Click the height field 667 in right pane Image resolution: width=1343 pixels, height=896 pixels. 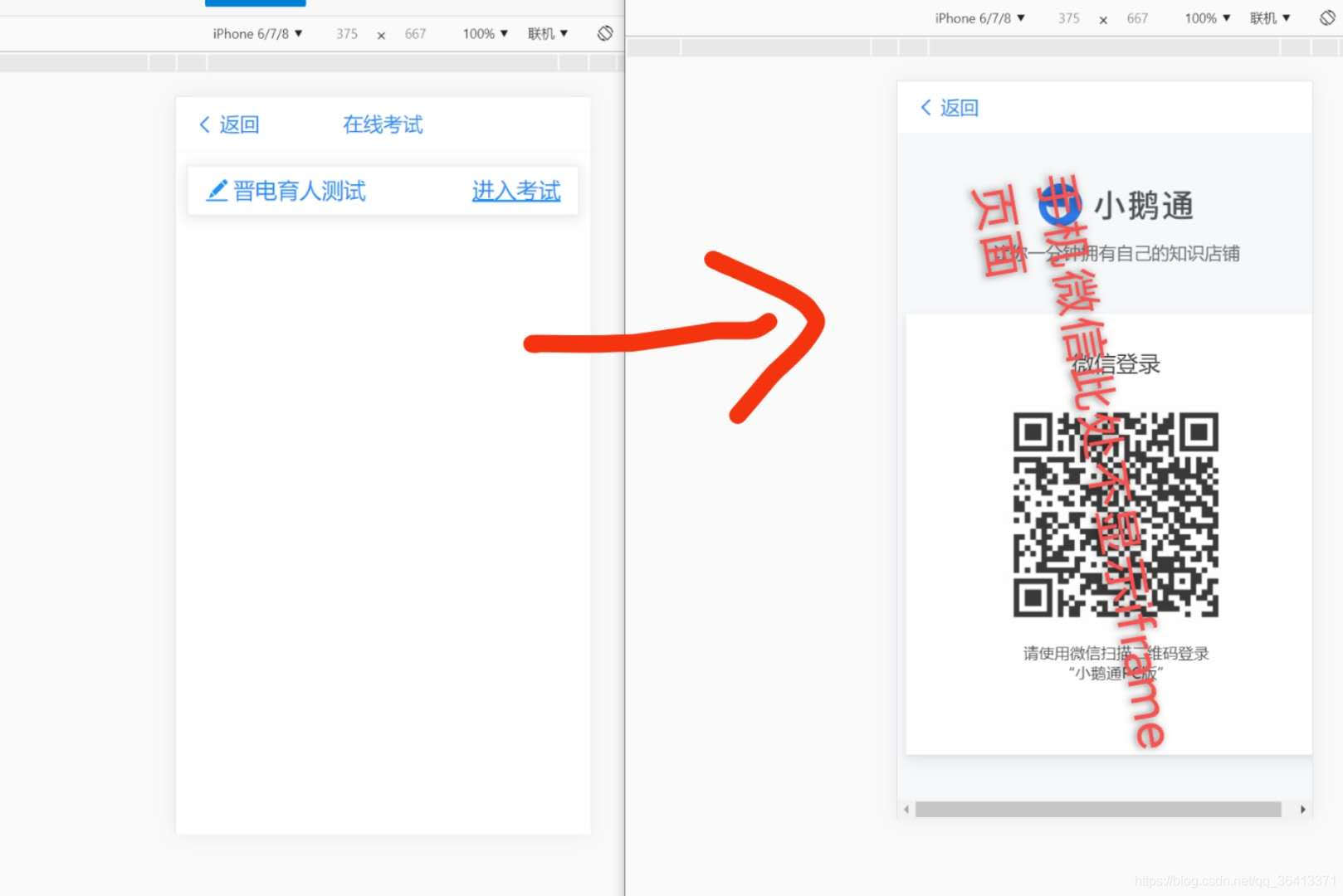(1137, 18)
